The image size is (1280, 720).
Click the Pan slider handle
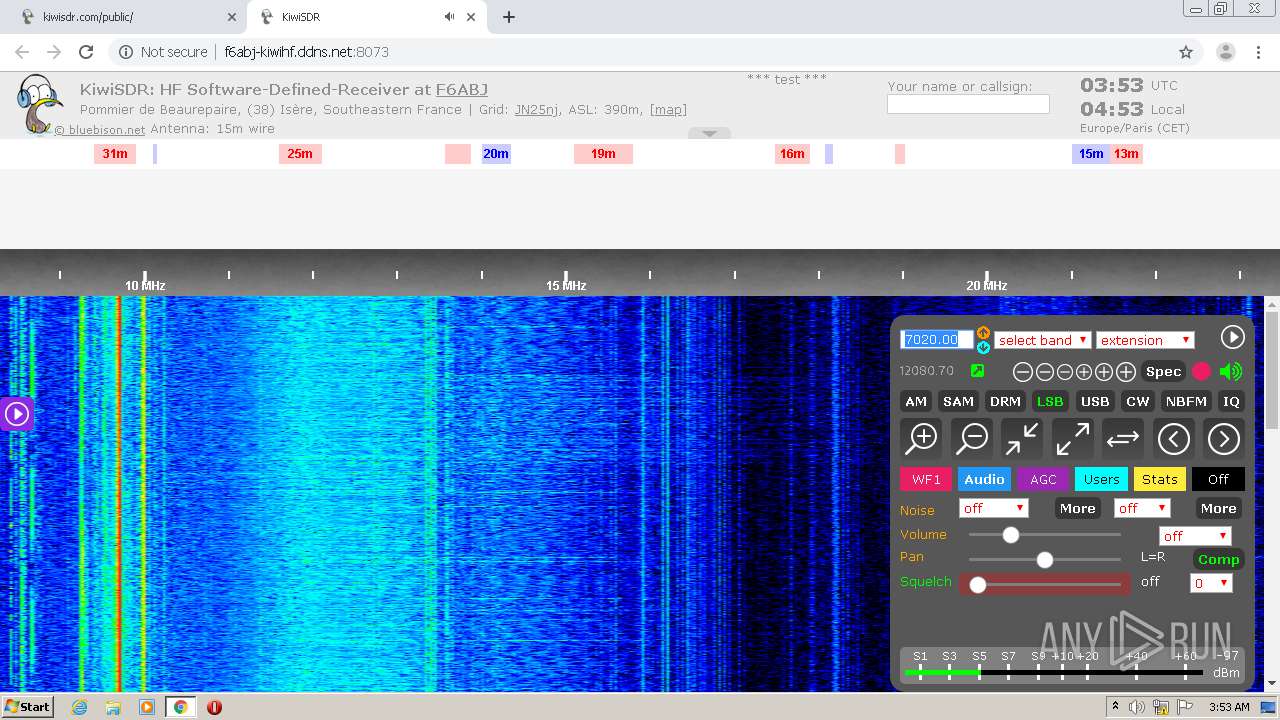pos(1045,560)
